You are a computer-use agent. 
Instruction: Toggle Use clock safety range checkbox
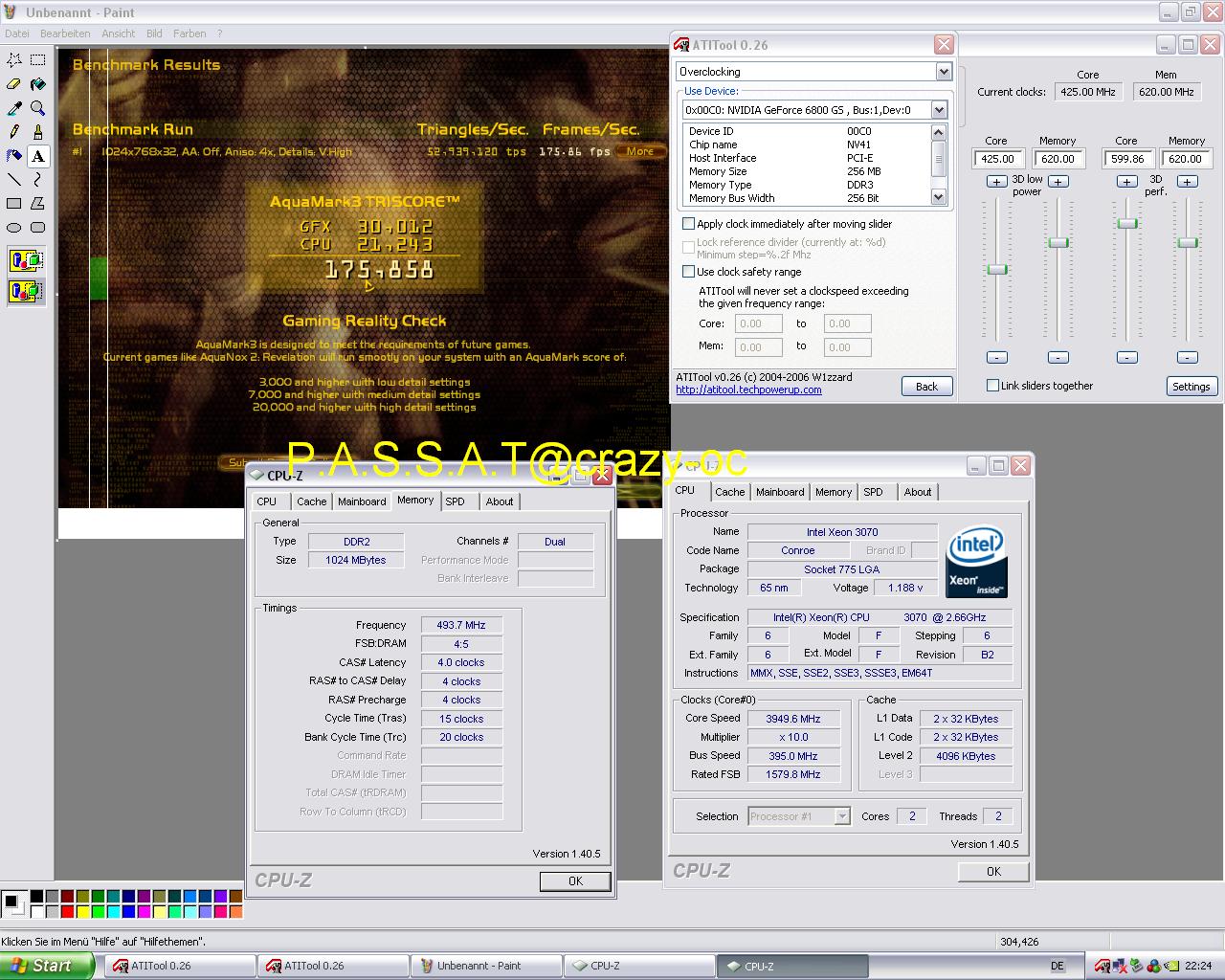(688, 271)
